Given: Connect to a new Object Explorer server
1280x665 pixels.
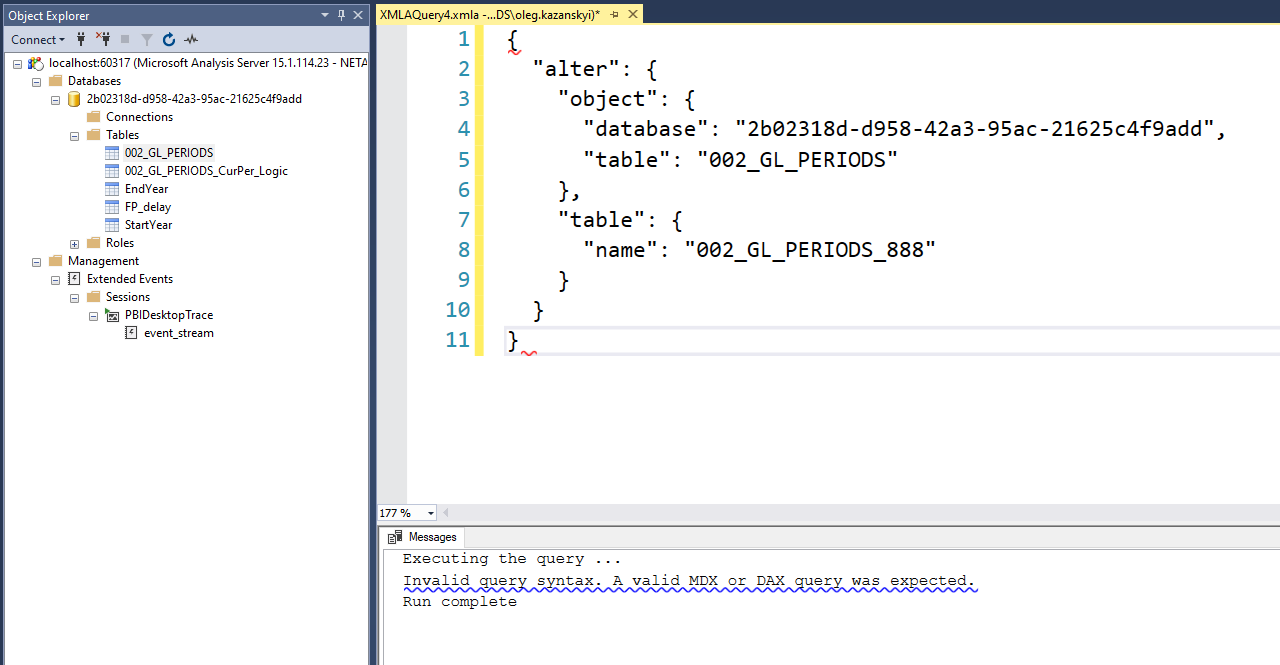Looking at the screenshot, I should (x=81, y=39).
